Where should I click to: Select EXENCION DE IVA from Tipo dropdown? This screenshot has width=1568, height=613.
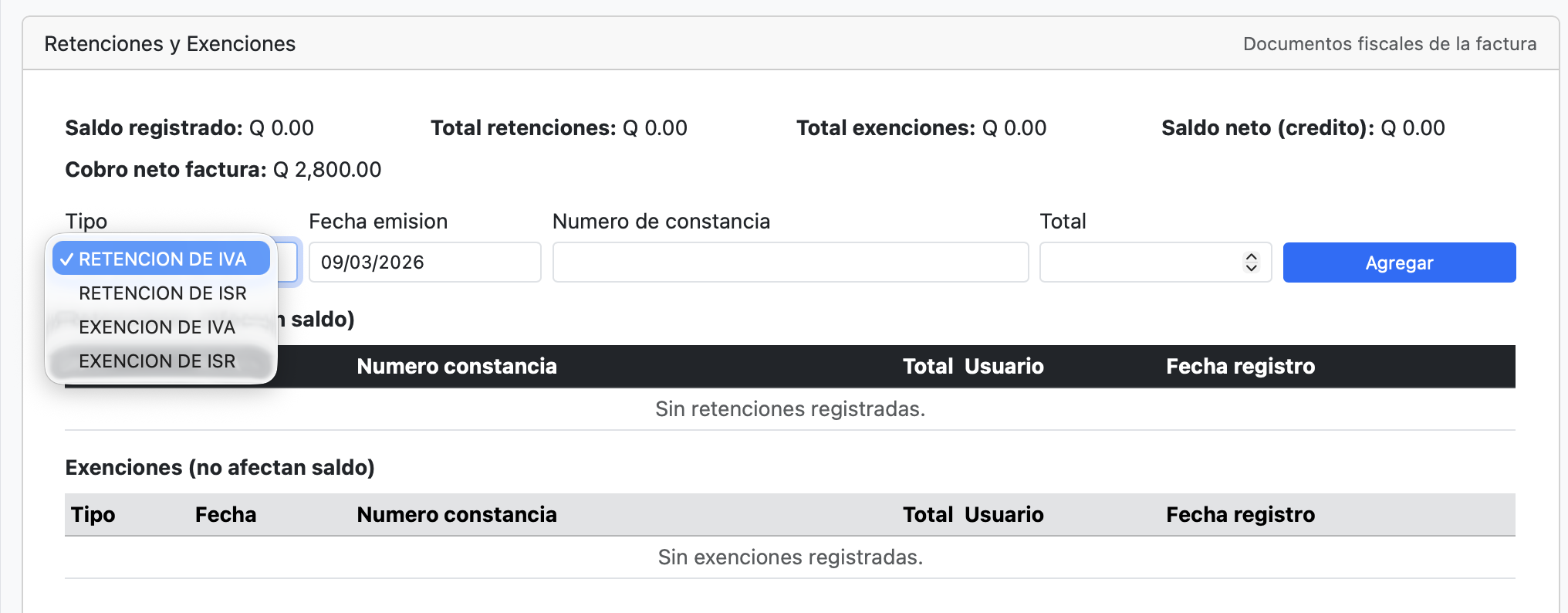coord(157,327)
